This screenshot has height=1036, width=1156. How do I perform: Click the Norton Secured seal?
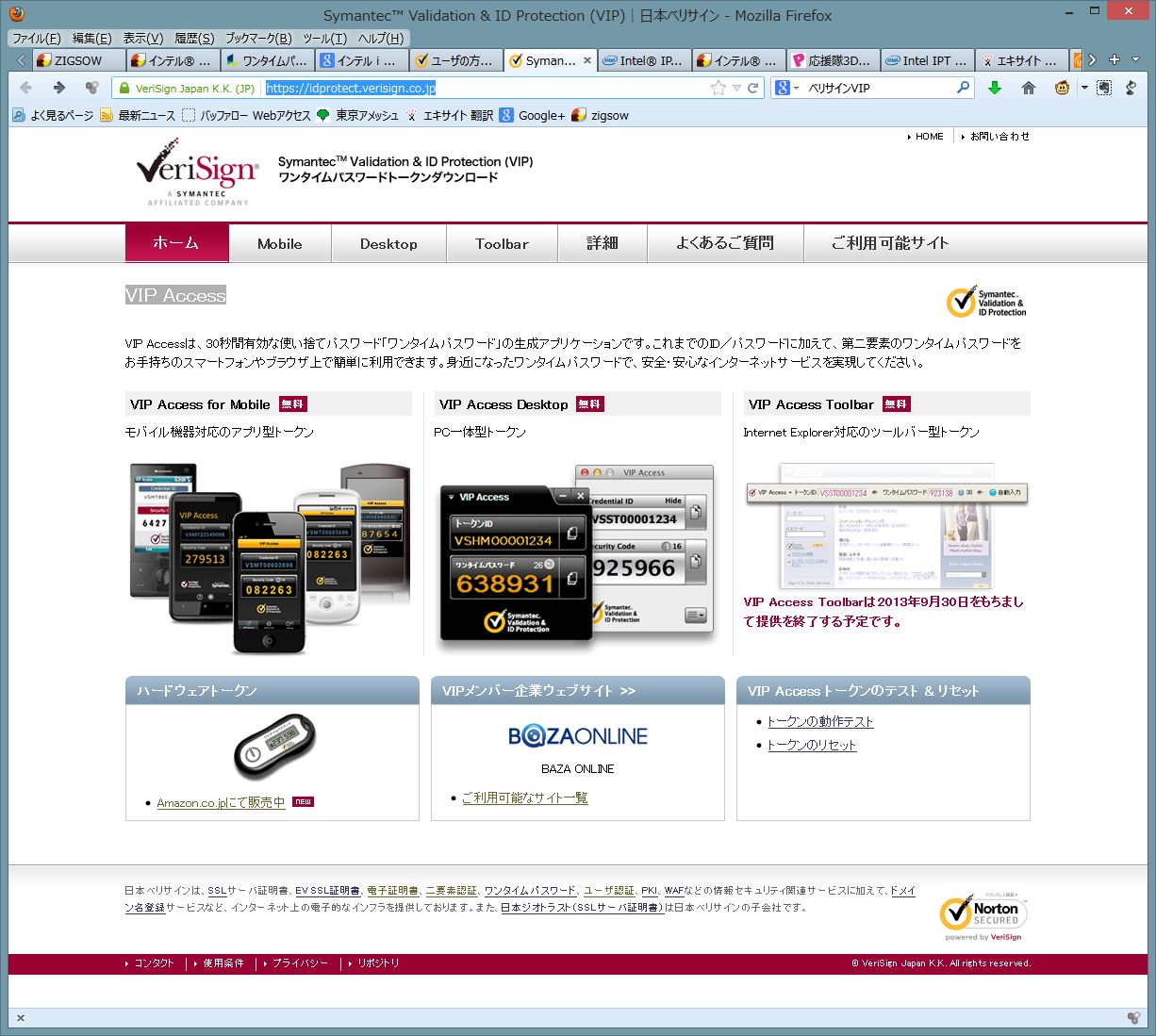tap(983, 916)
